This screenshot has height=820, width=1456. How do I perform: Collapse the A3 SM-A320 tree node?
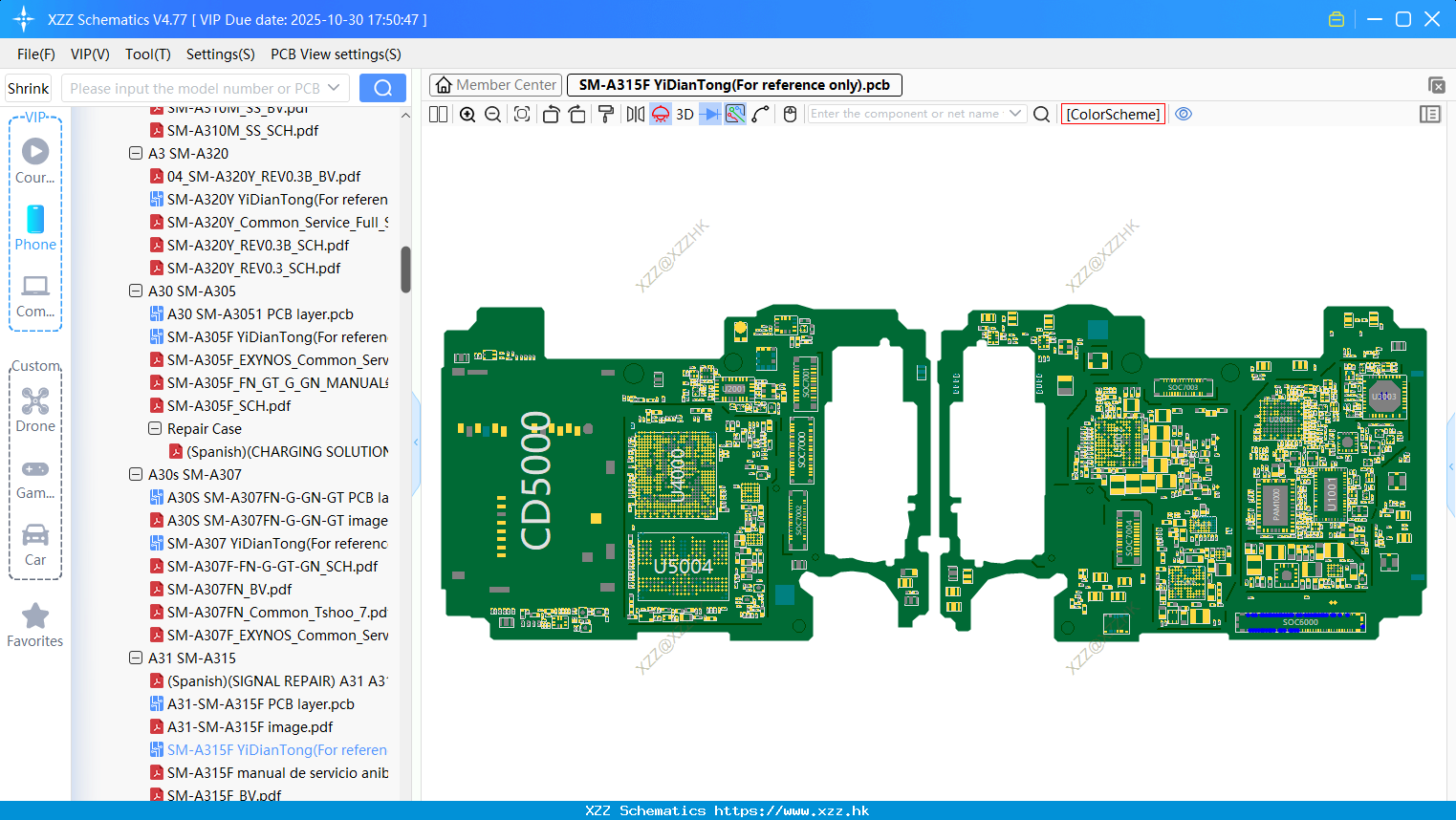click(136, 153)
